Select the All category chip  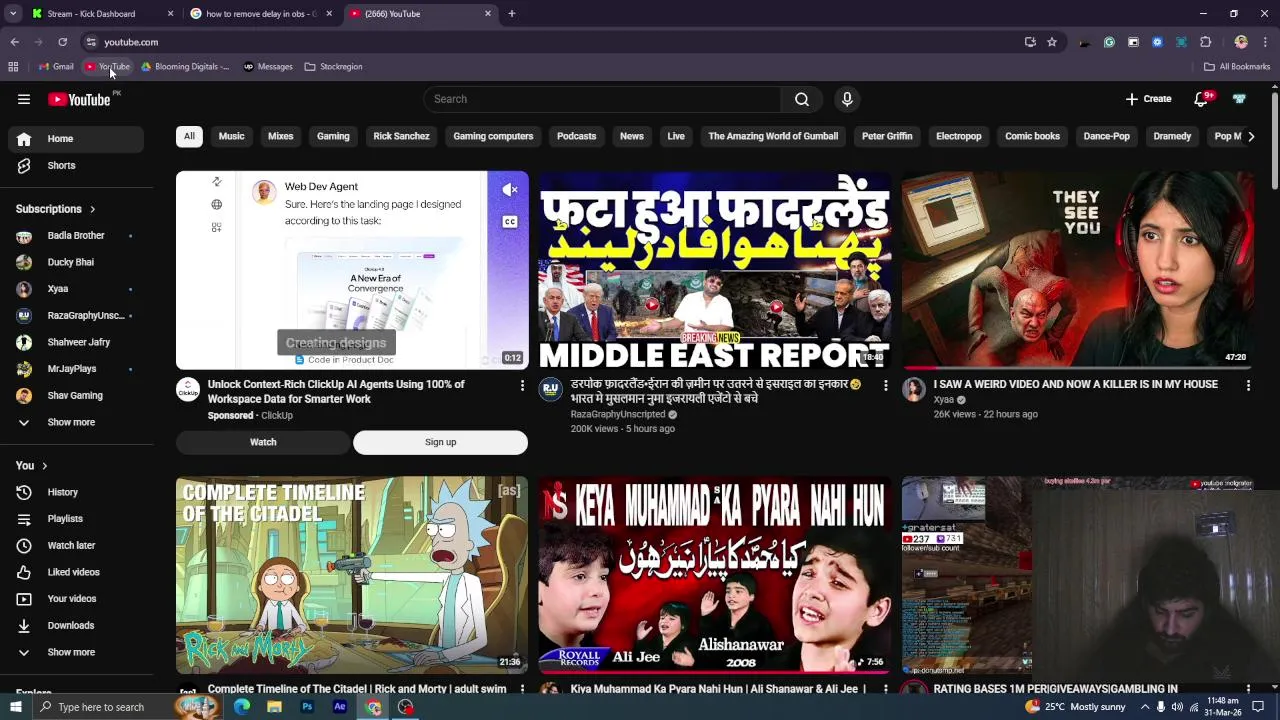click(189, 136)
